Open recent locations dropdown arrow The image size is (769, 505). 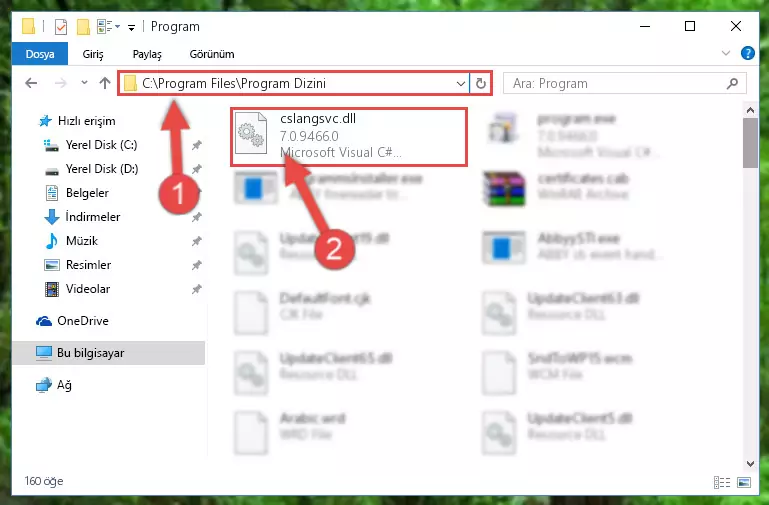point(84,83)
